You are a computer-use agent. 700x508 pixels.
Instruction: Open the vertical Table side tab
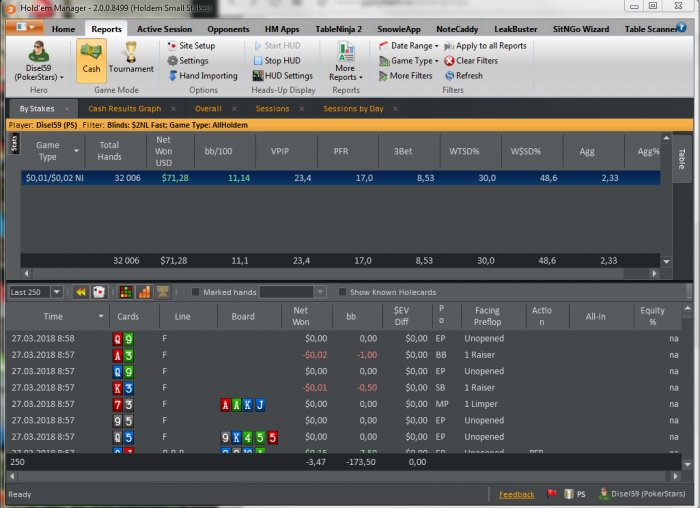click(x=681, y=159)
